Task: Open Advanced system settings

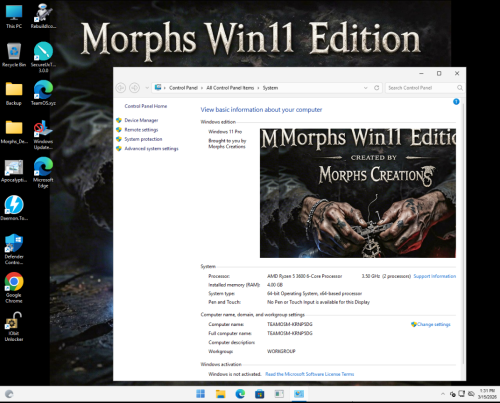Action: coord(151,149)
